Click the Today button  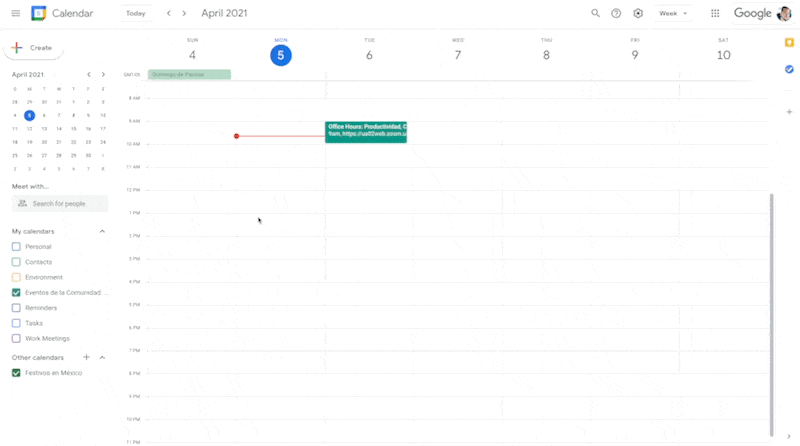(136, 13)
